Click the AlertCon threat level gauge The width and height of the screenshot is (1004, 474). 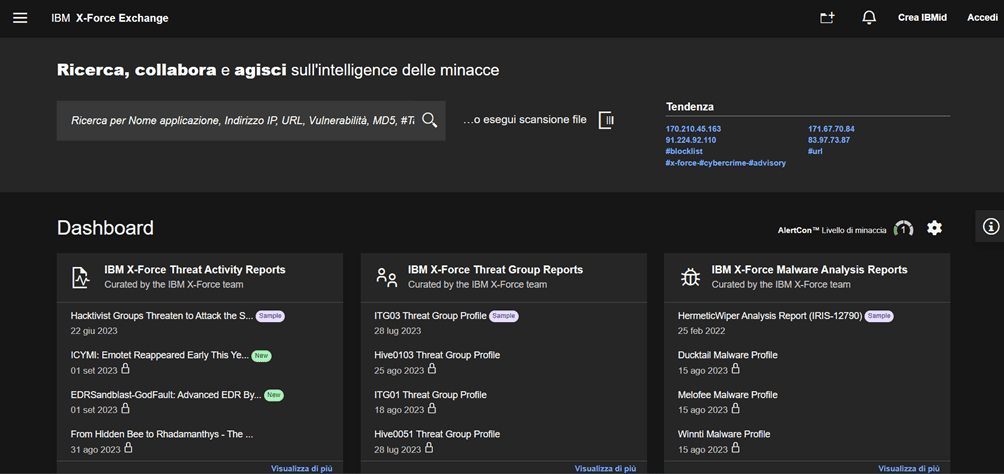[903, 229]
